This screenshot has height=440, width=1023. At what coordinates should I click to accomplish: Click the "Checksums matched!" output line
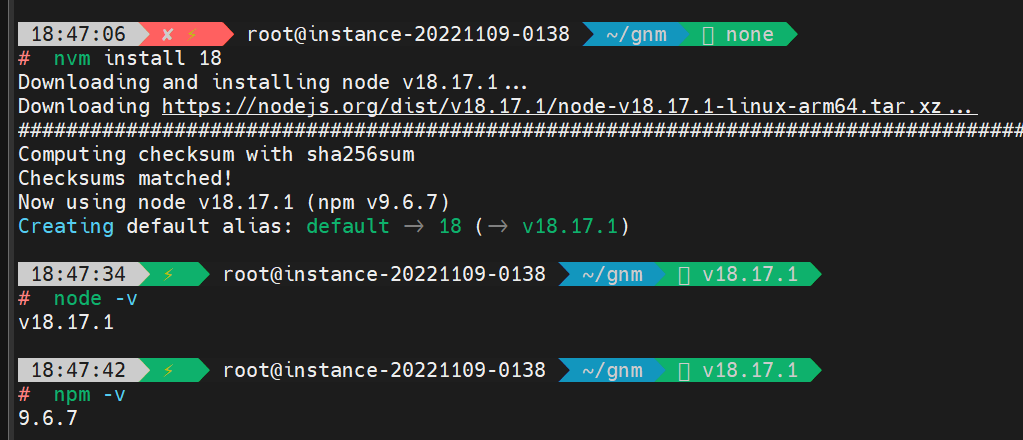click(x=125, y=178)
